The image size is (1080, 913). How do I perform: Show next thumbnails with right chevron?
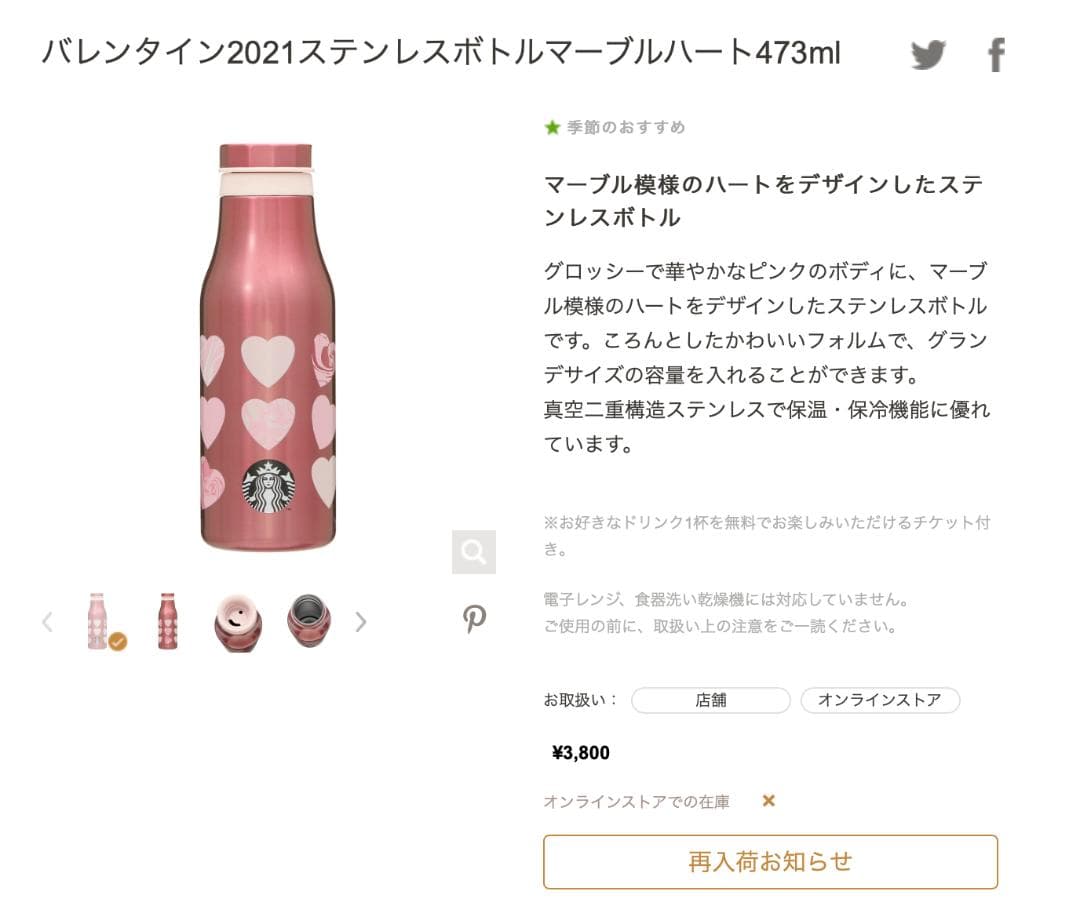coord(361,622)
